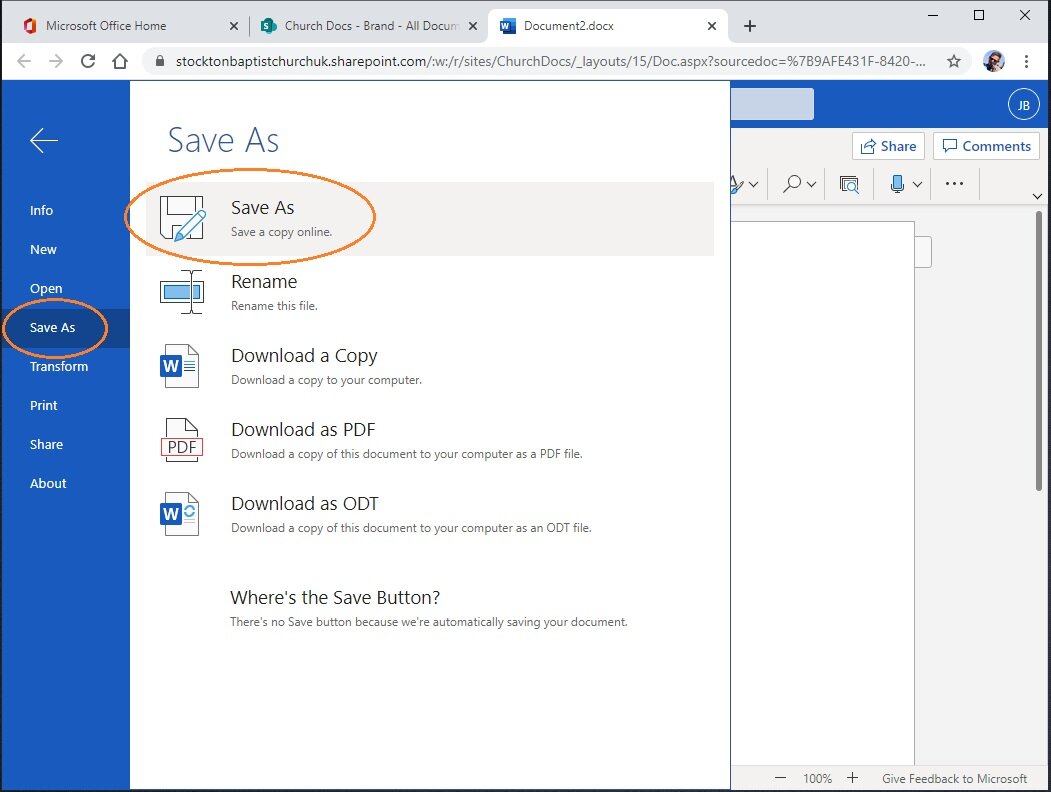The image size is (1051, 792).
Task: Click the Save As floppy pencil icon
Action: click(x=182, y=218)
